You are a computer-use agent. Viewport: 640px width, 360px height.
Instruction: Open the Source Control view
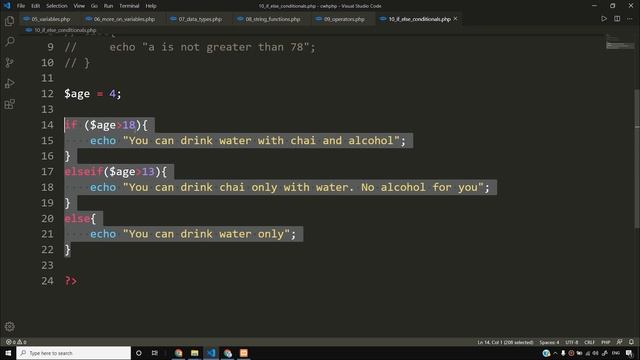coord(9,62)
